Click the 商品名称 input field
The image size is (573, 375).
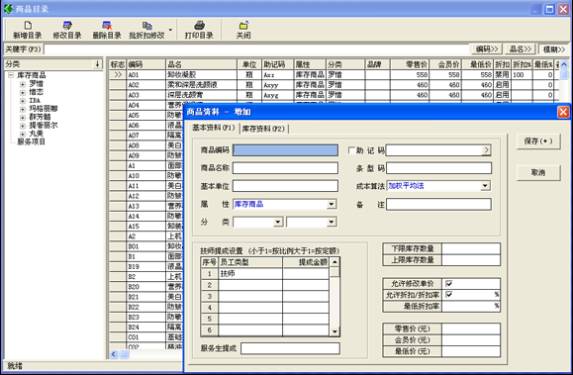(285, 168)
